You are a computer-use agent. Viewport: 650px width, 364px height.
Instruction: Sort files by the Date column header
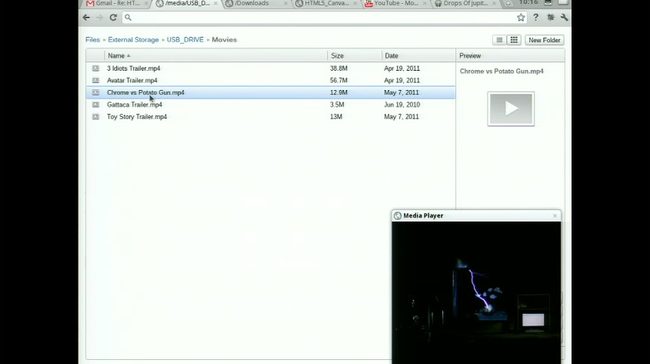418,56
